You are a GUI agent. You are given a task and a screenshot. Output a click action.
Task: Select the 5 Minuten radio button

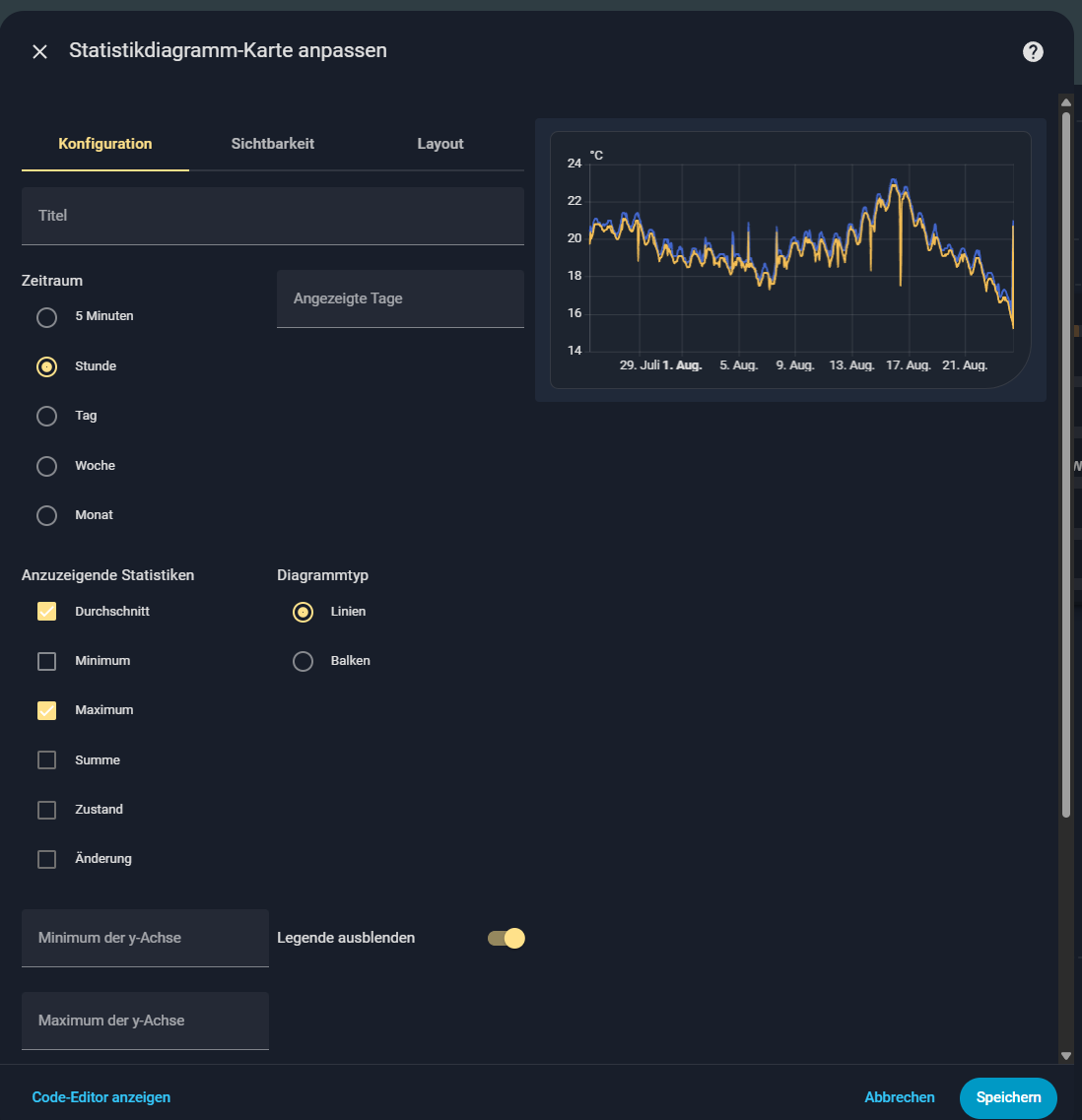46,317
